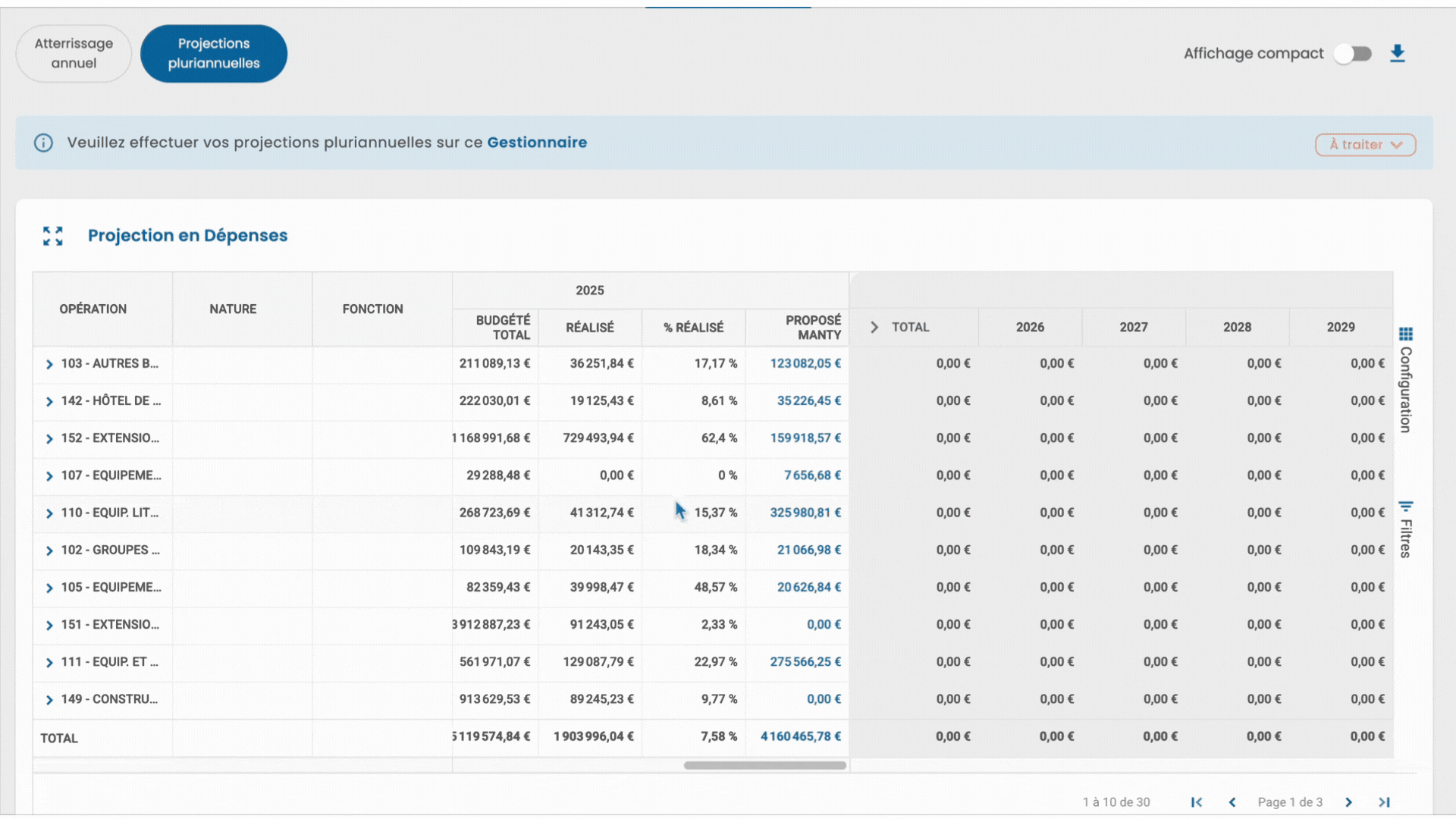Open the Filtres side panel icon
The width and height of the screenshot is (1456, 819).
[x=1406, y=507]
